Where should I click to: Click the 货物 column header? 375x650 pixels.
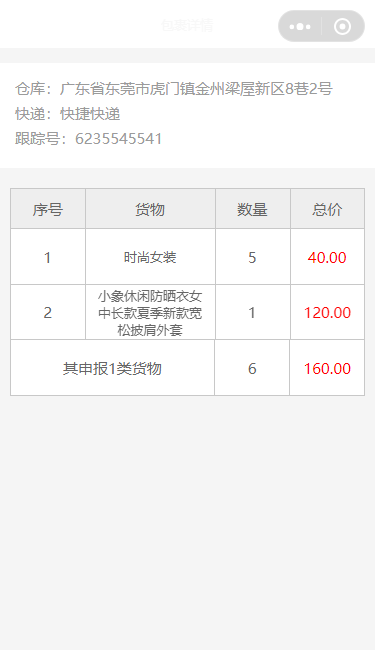(150, 209)
